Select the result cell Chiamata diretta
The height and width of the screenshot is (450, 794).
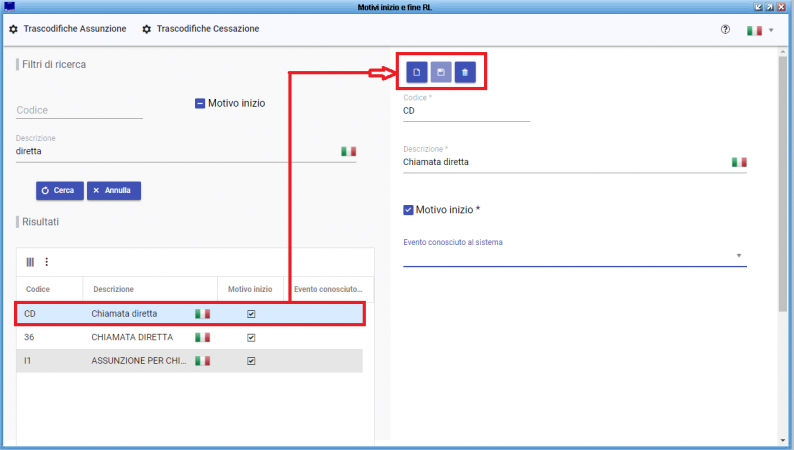click(124, 314)
